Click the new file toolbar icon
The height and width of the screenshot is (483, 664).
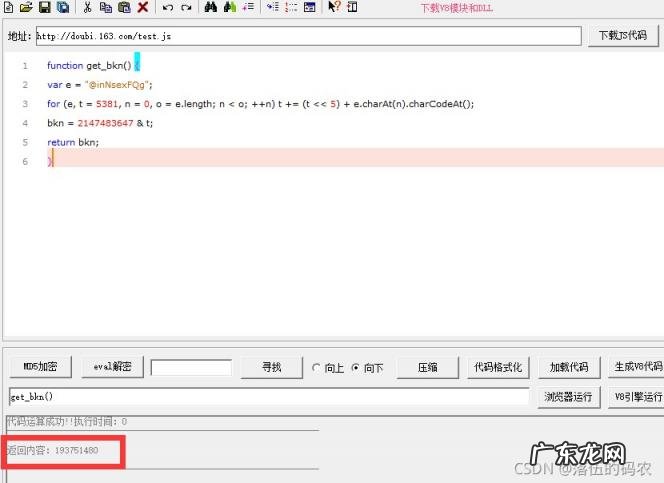[8, 7]
